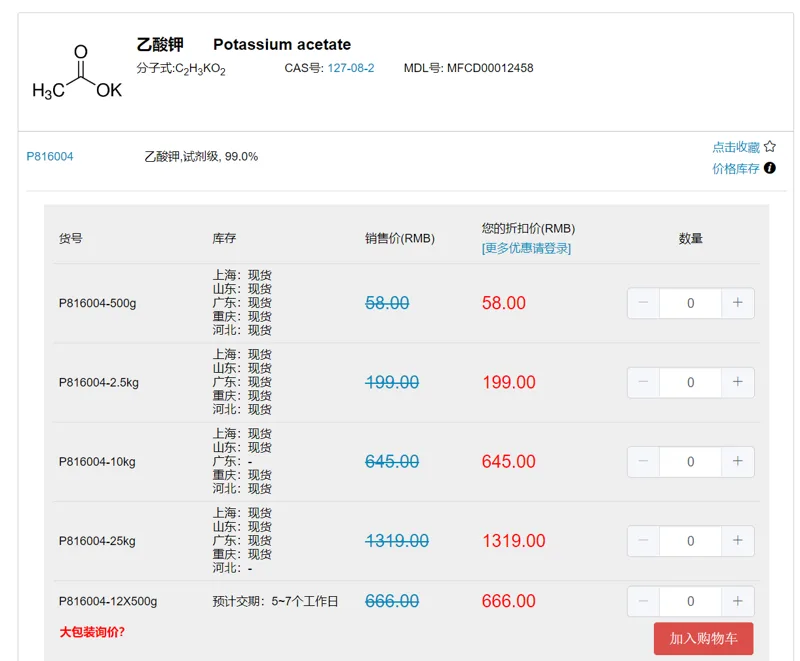Increase quantity for P816004-2.5kg
The width and height of the screenshot is (800, 661).
(x=738, y=382)
